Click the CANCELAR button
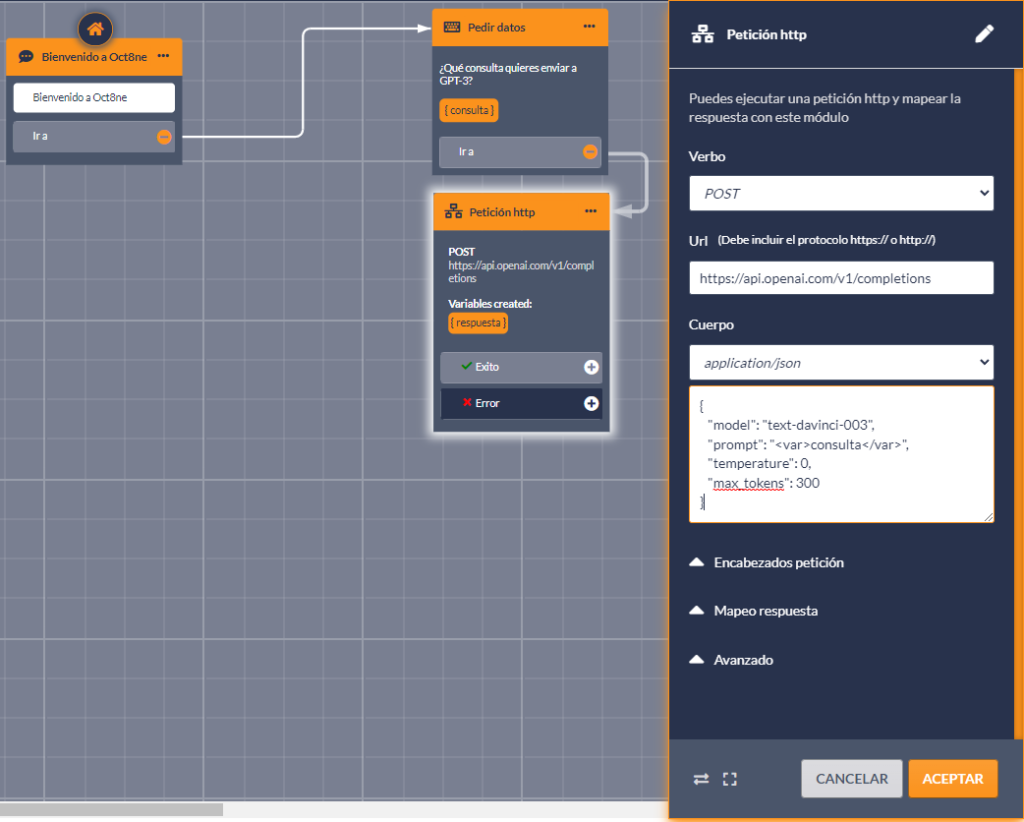The width and height of the screenshot is (1024, 822). click(851, 779)
